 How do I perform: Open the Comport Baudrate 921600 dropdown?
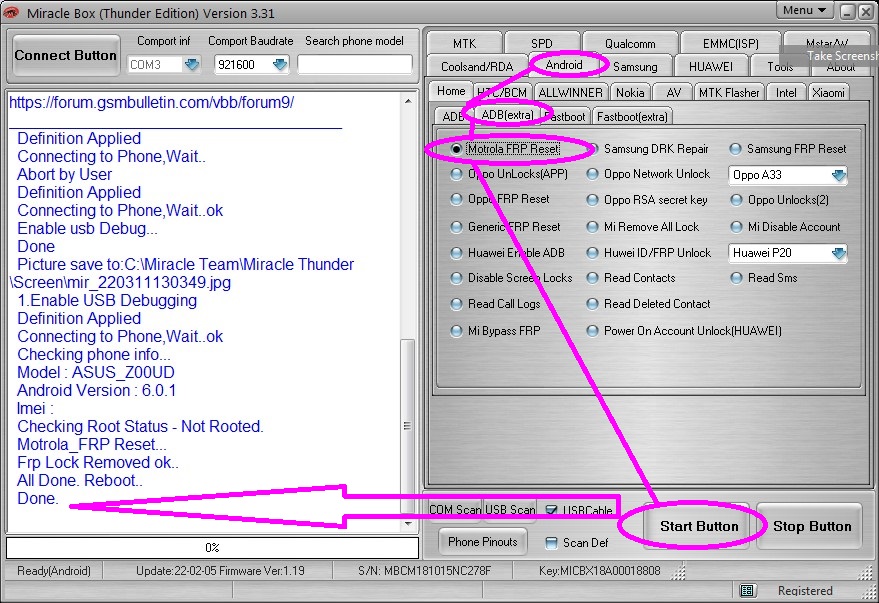coord(280,64)
